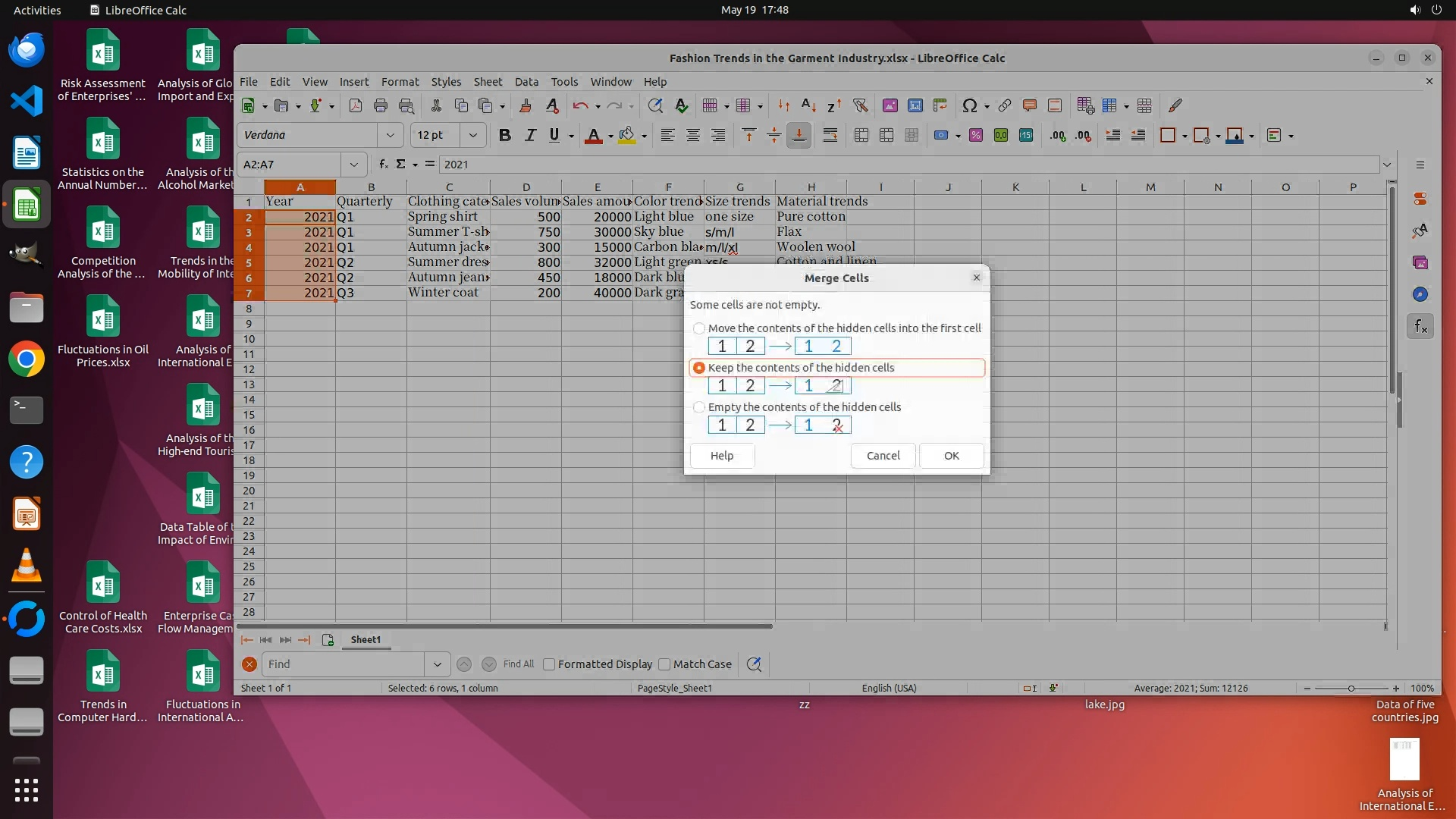Click Cancel in Merge Cells dialog
Viewport: 1456px width, 819px height.
tap(883, 456)
